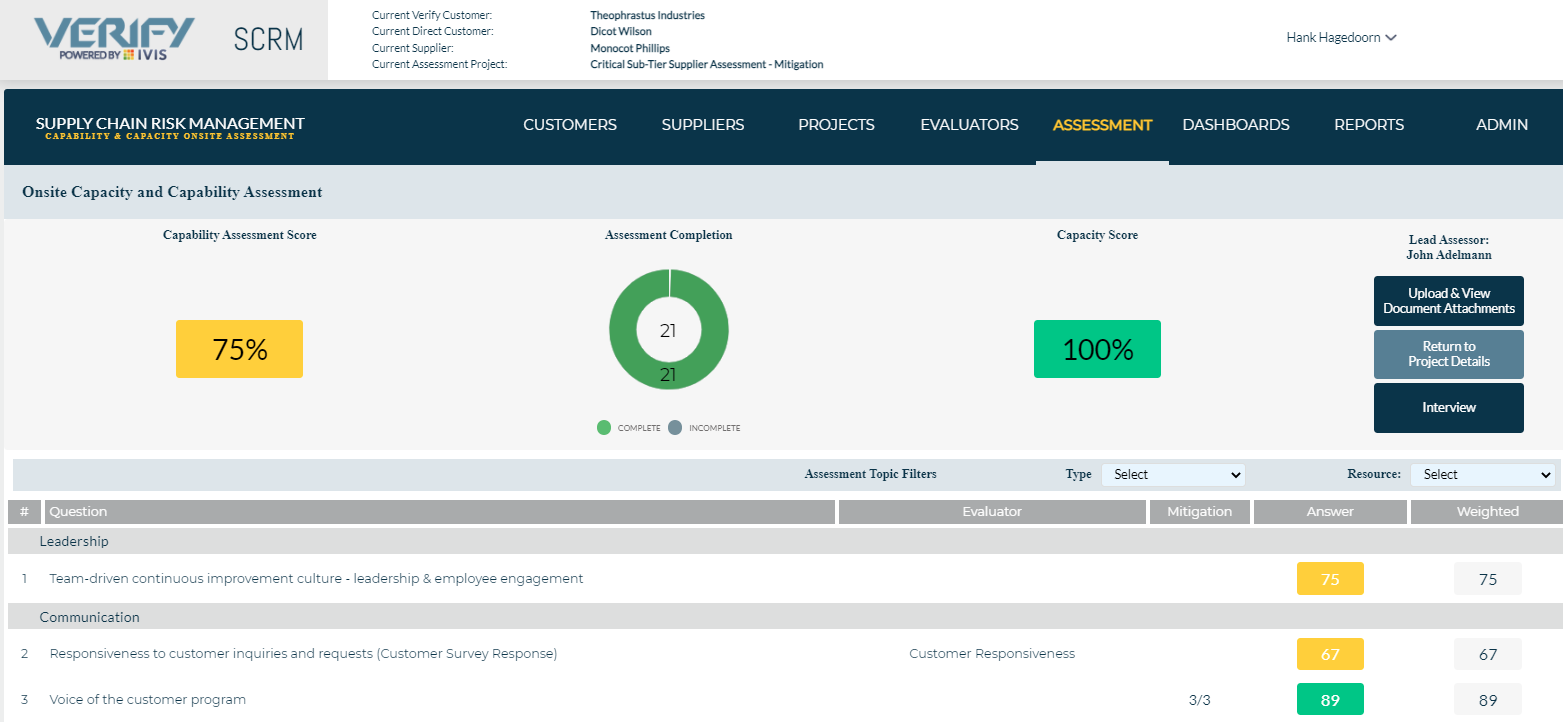Click the green 100% Capacity Score badge
1563x722 pixels.
click(x=1097, y=349)
